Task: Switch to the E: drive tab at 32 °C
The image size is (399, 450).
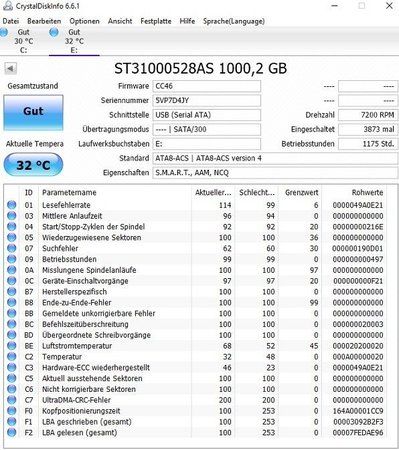Action: point(74,41)
